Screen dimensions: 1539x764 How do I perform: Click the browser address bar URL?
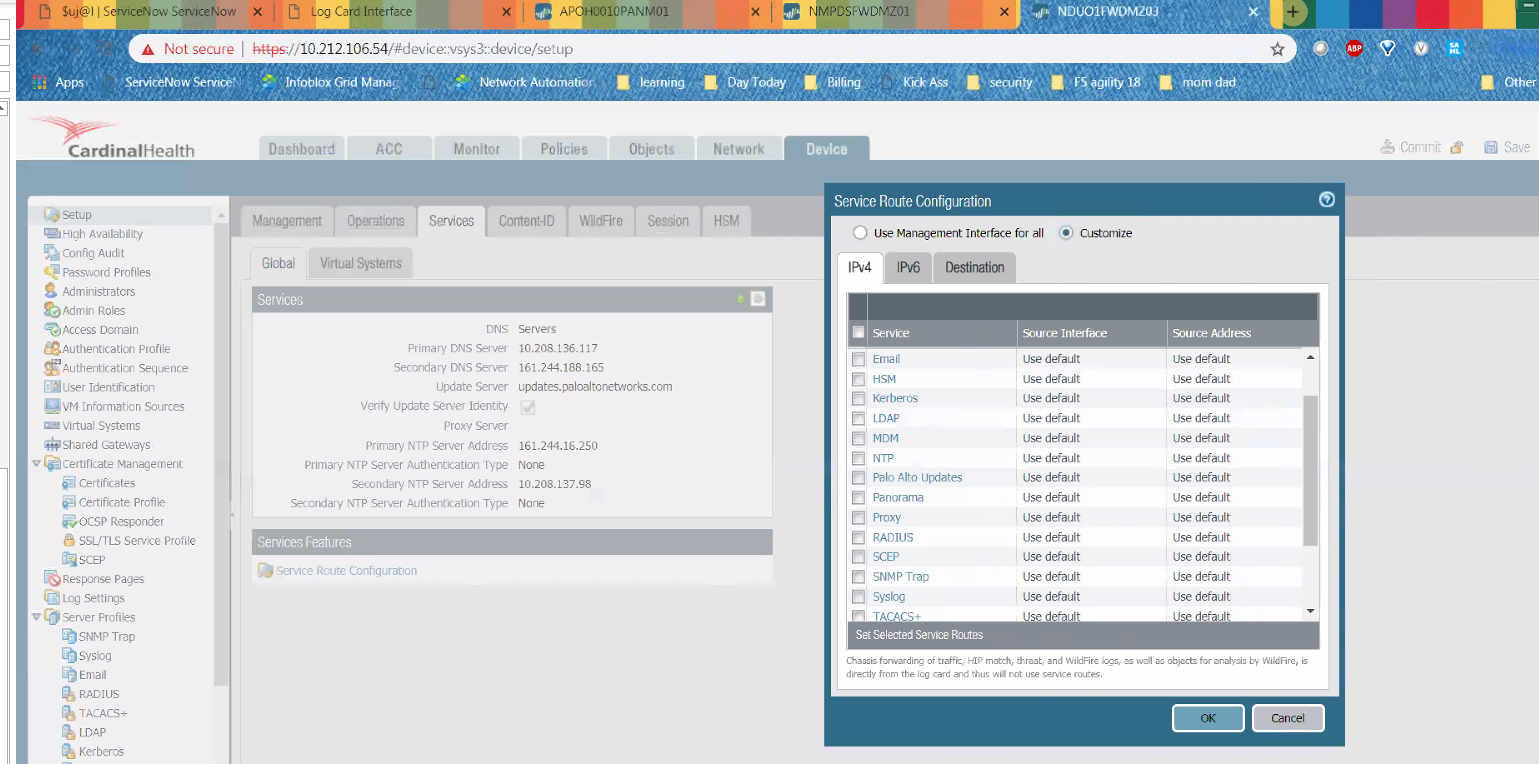412,49
